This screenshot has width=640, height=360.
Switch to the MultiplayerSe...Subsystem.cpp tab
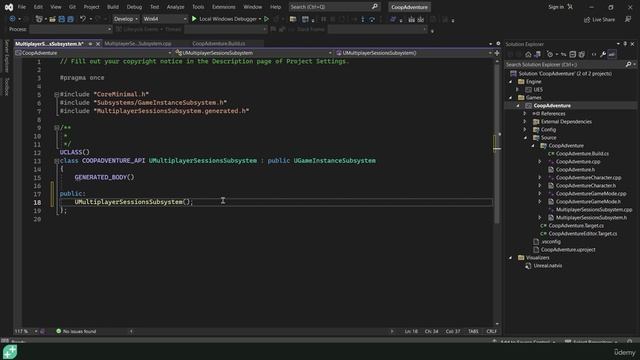tap(138, 44)
